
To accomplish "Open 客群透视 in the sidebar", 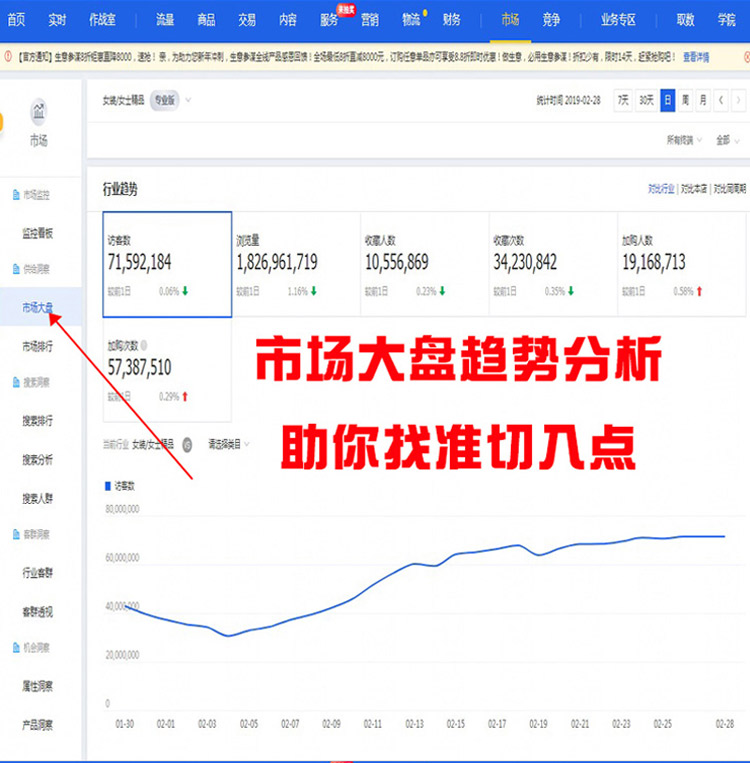I will point(37,612).
